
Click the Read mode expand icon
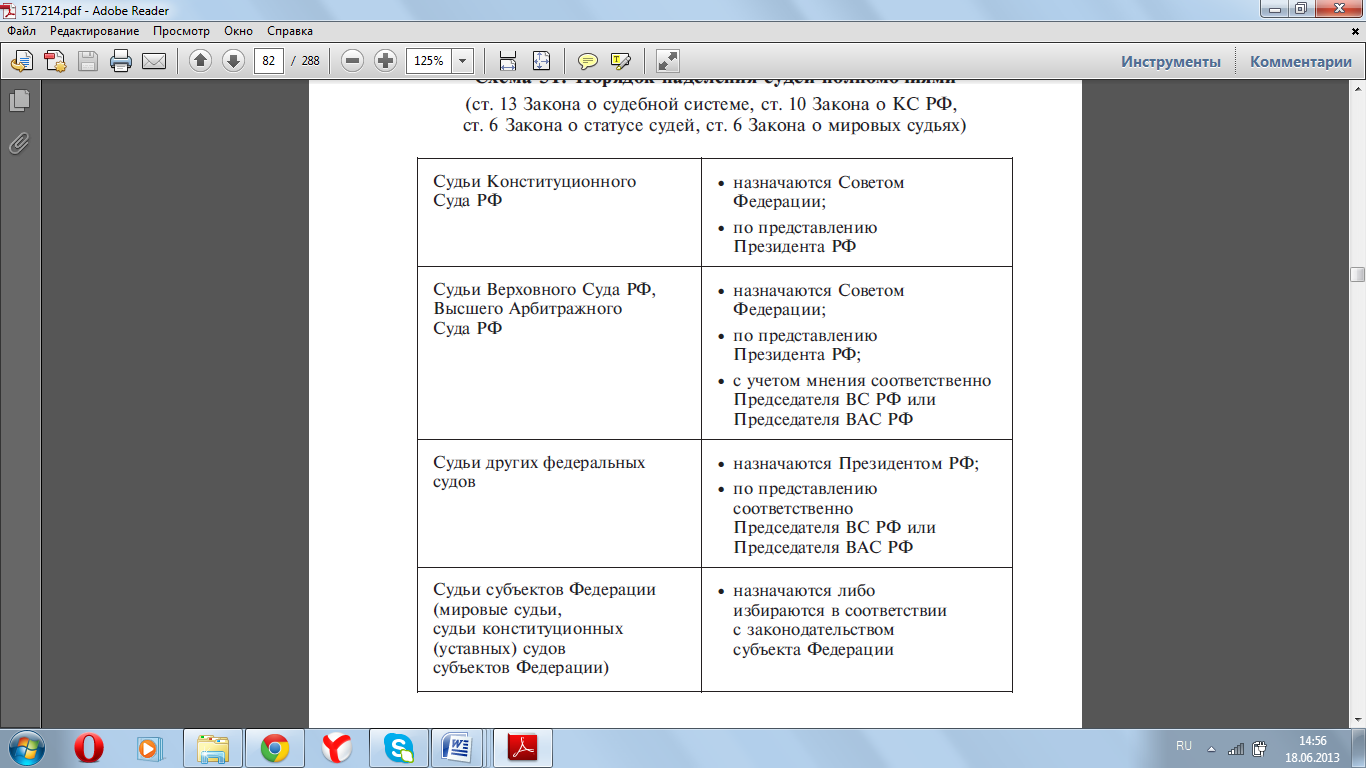pyautogui.click(x=668, y=61)
